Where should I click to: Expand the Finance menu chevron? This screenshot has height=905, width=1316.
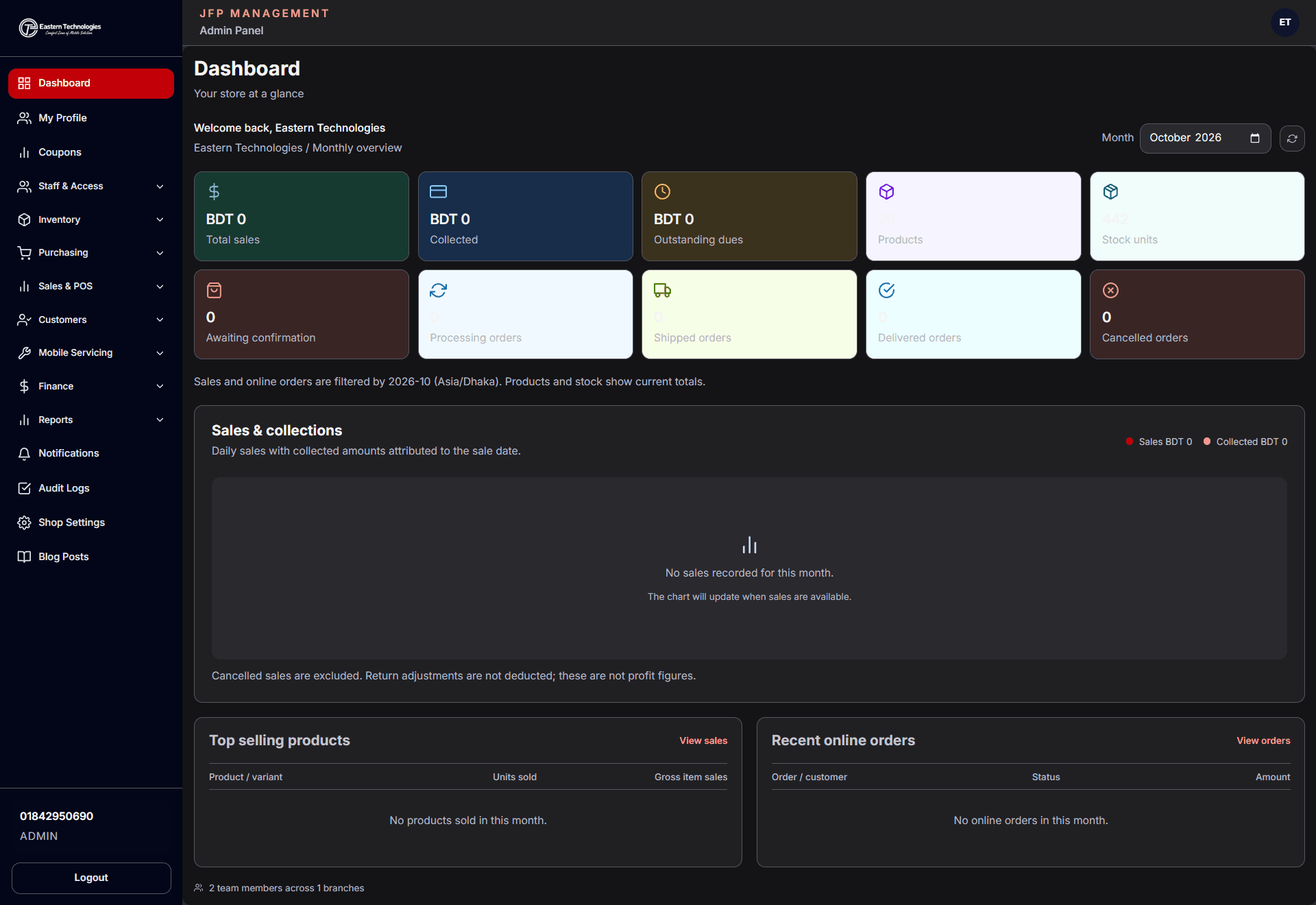(x=160, y=387)
